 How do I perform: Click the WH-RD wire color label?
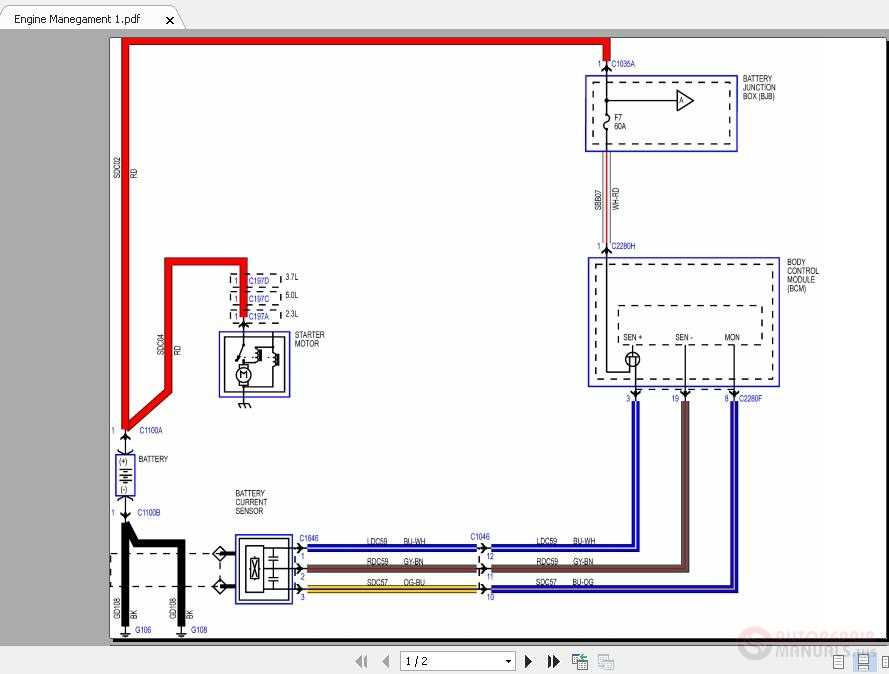coord(616,199)
